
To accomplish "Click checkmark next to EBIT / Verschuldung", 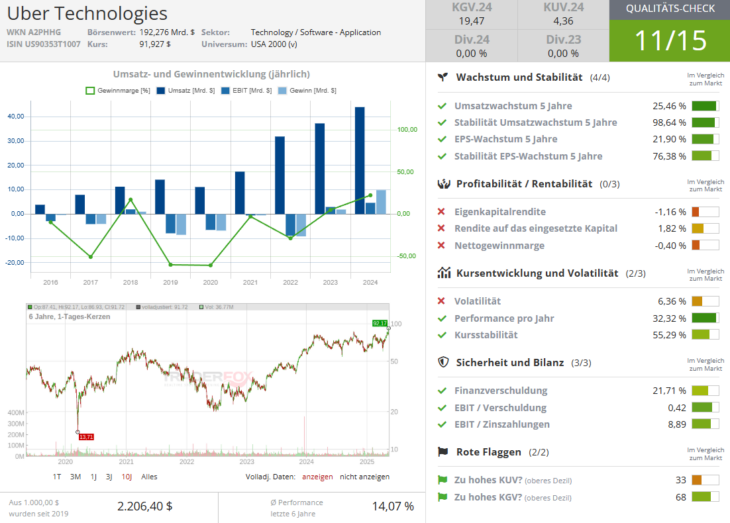I will (x=442, y=408).
